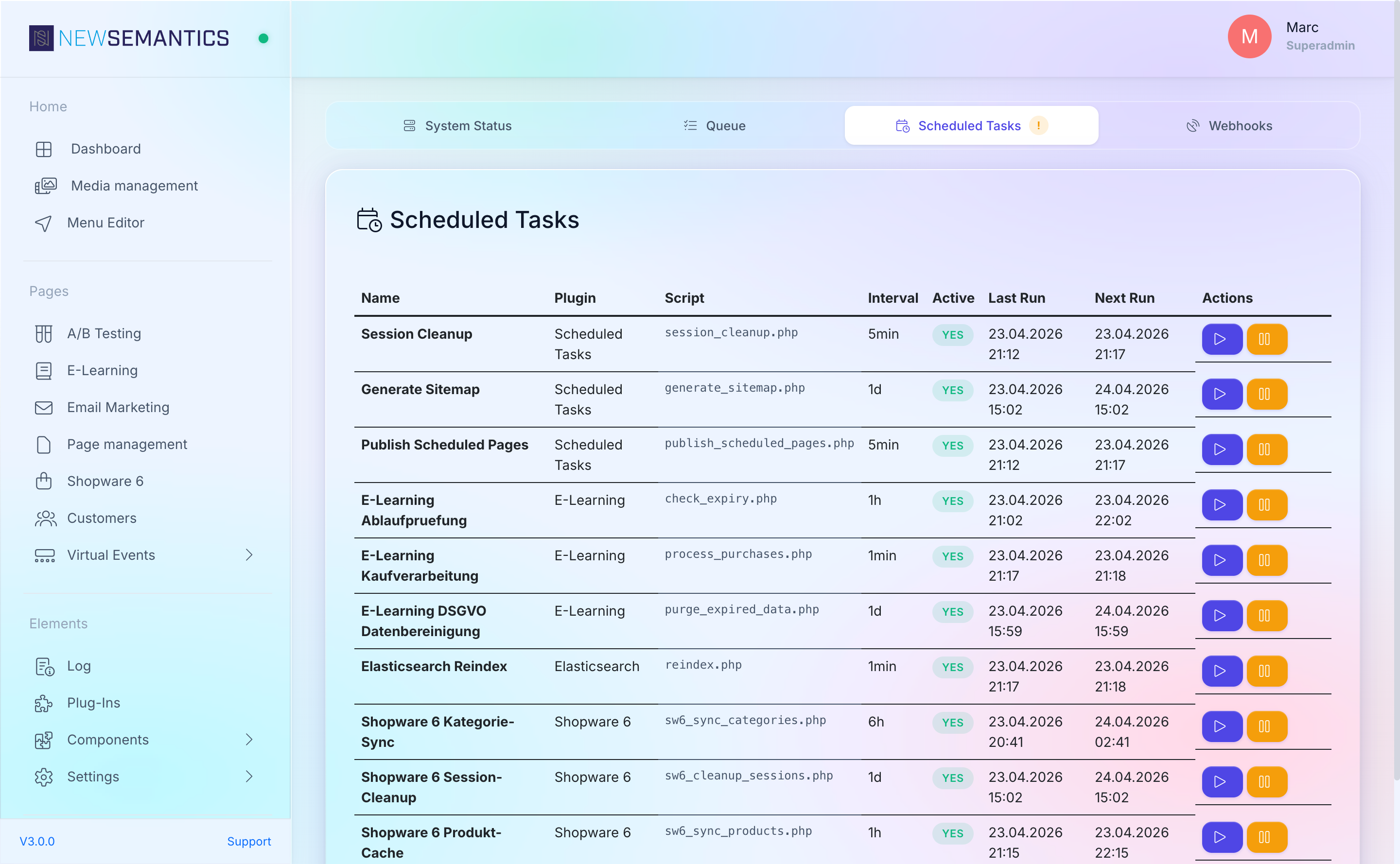This screenshot has width=1400, height=864.
Task: Run E-Learning DSGVO Datenbereinigung task
Action: point(1222,616)
